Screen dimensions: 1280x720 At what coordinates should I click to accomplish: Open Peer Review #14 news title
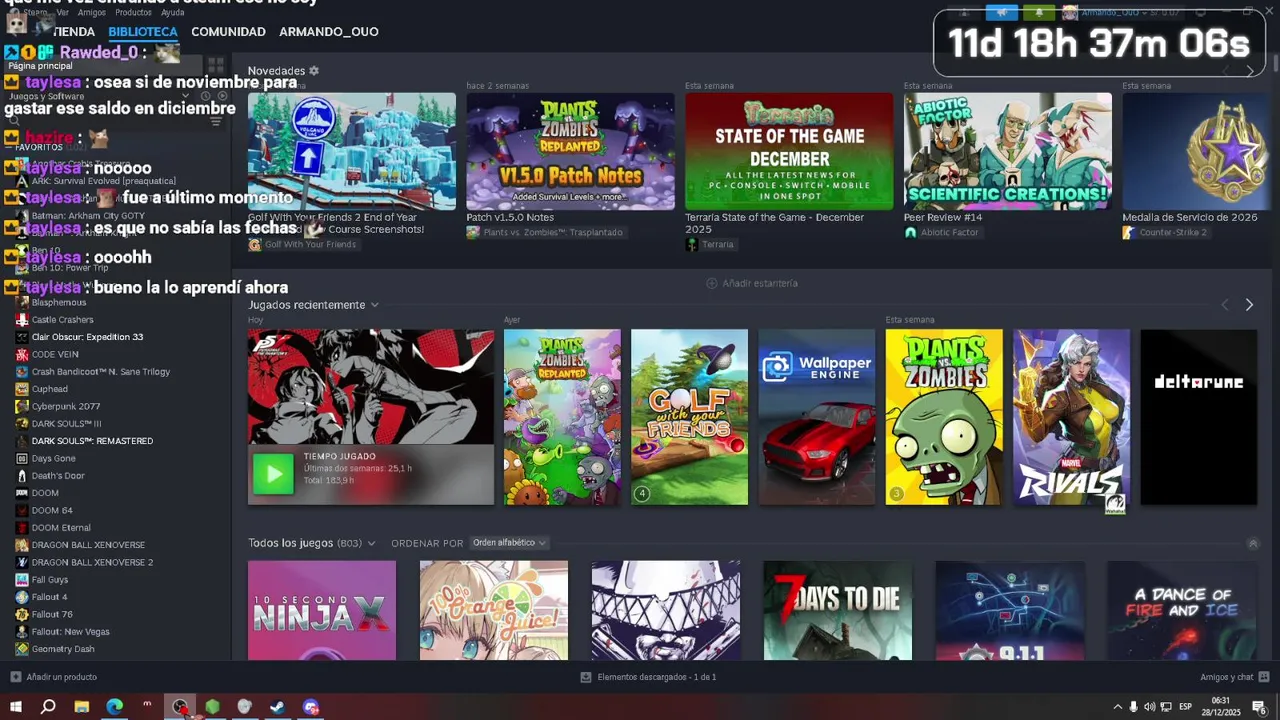coord(943,217)
